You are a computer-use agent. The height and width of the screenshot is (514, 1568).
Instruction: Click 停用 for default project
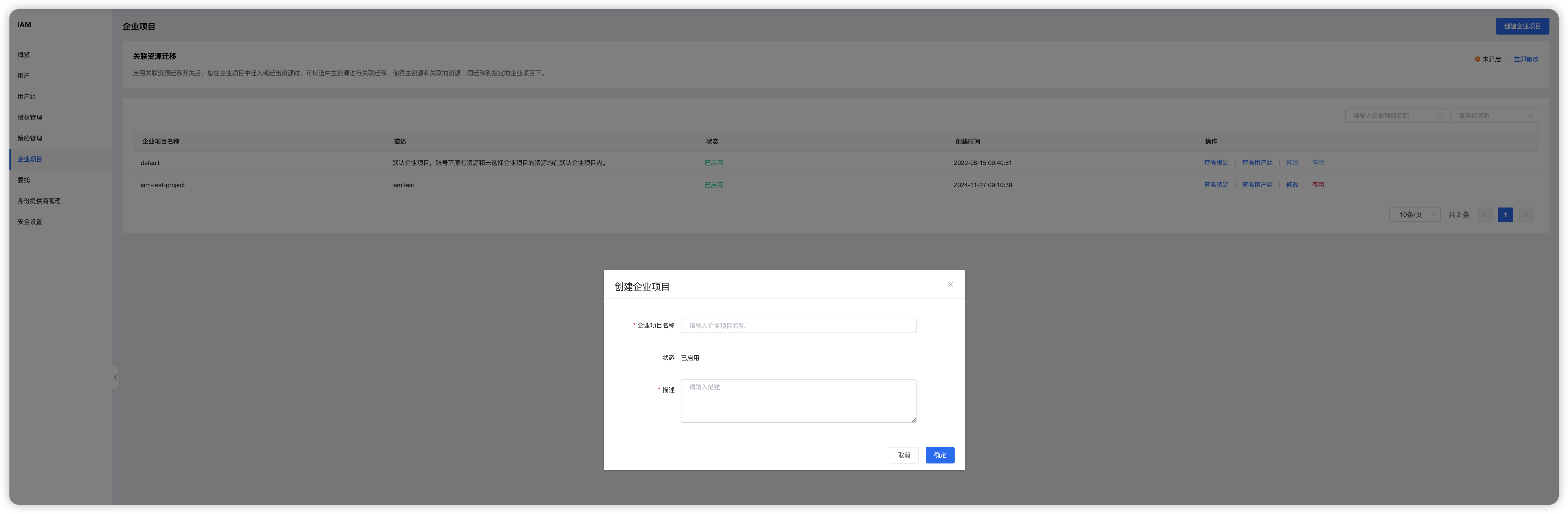(1318, 163)
